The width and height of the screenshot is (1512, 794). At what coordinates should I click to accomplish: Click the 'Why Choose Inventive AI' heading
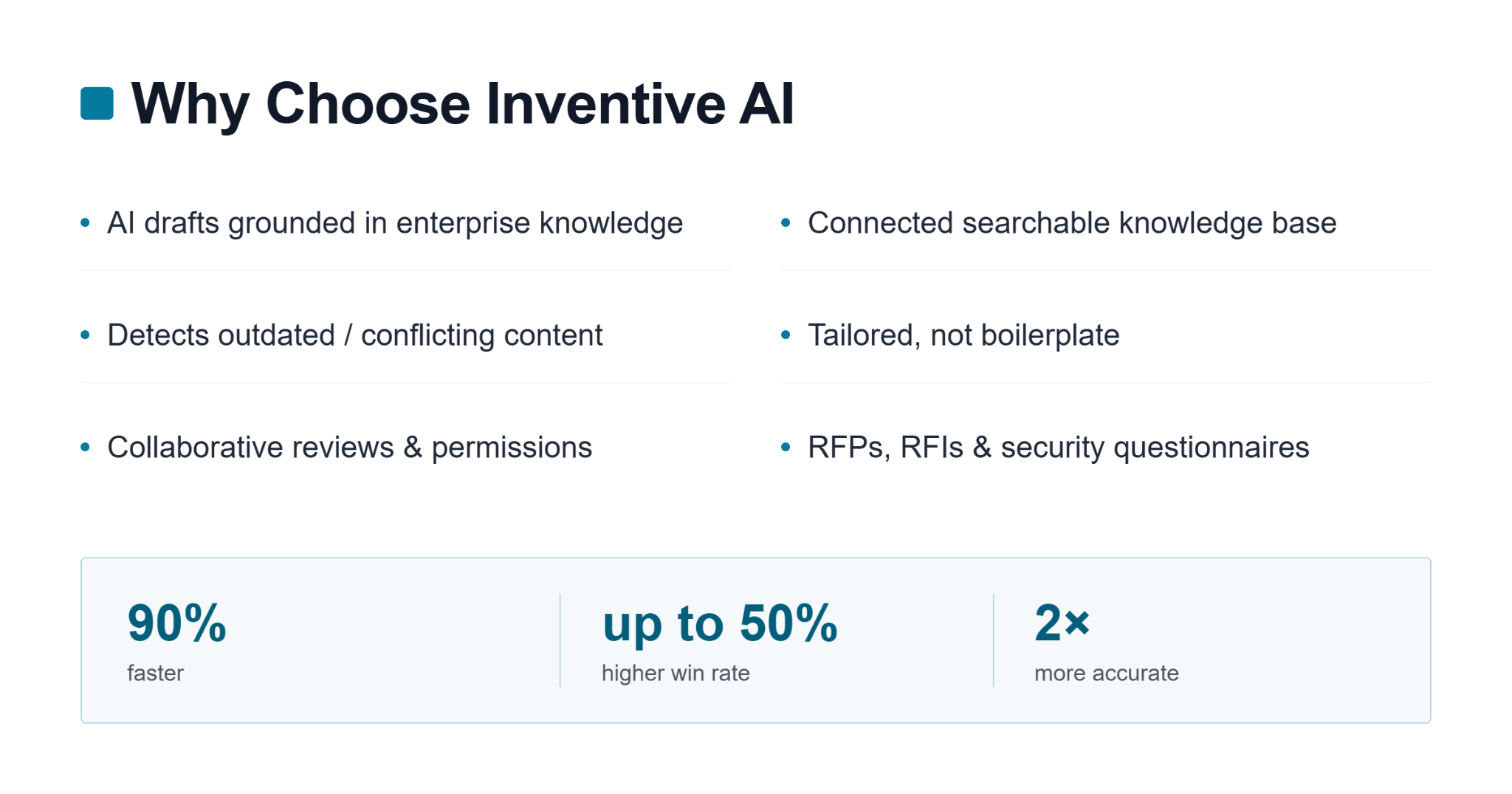click(x=462, y=103)
